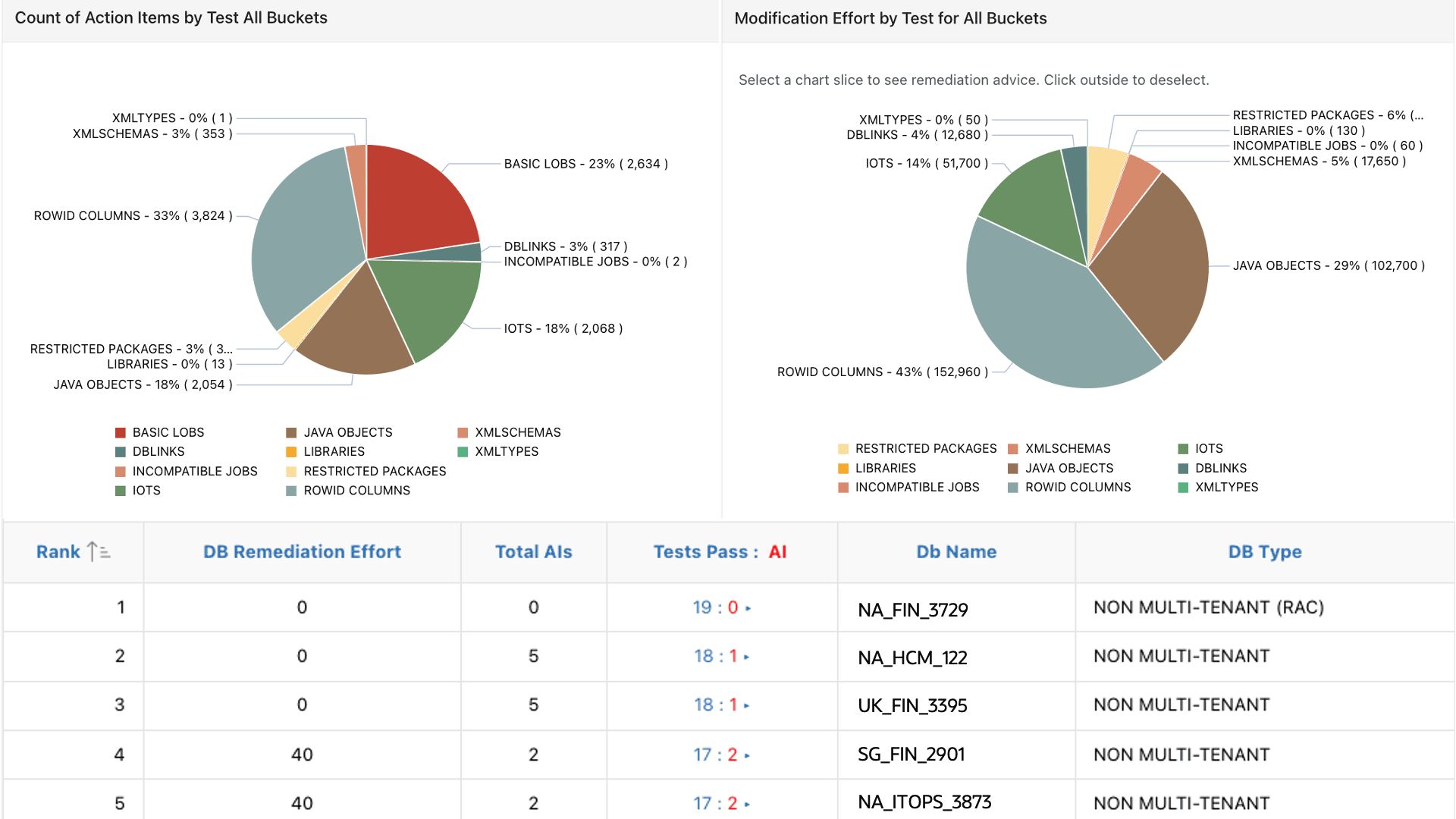This screenshot has width=1456, height=819.
Task: Sort by DB Remediation Effort column header
Action: pyautogui.click(x=302, y=552)
